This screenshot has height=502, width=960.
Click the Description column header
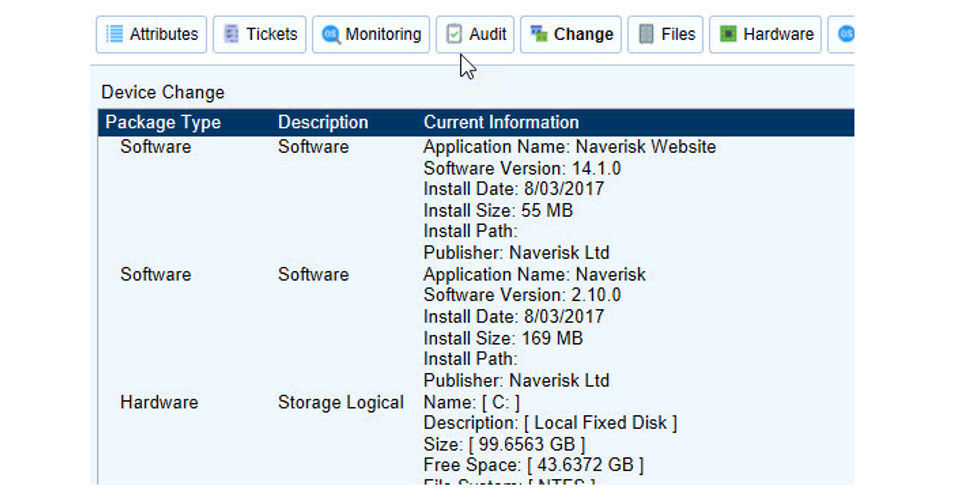(x=323, y=123)
